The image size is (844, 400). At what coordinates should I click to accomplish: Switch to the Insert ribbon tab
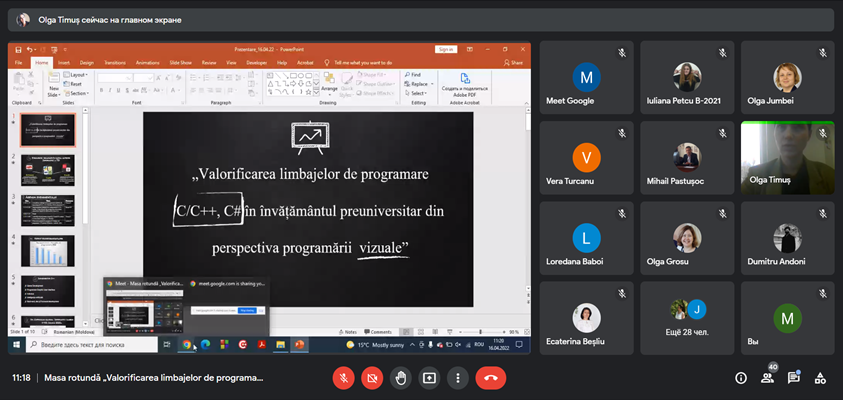(63, 62)
